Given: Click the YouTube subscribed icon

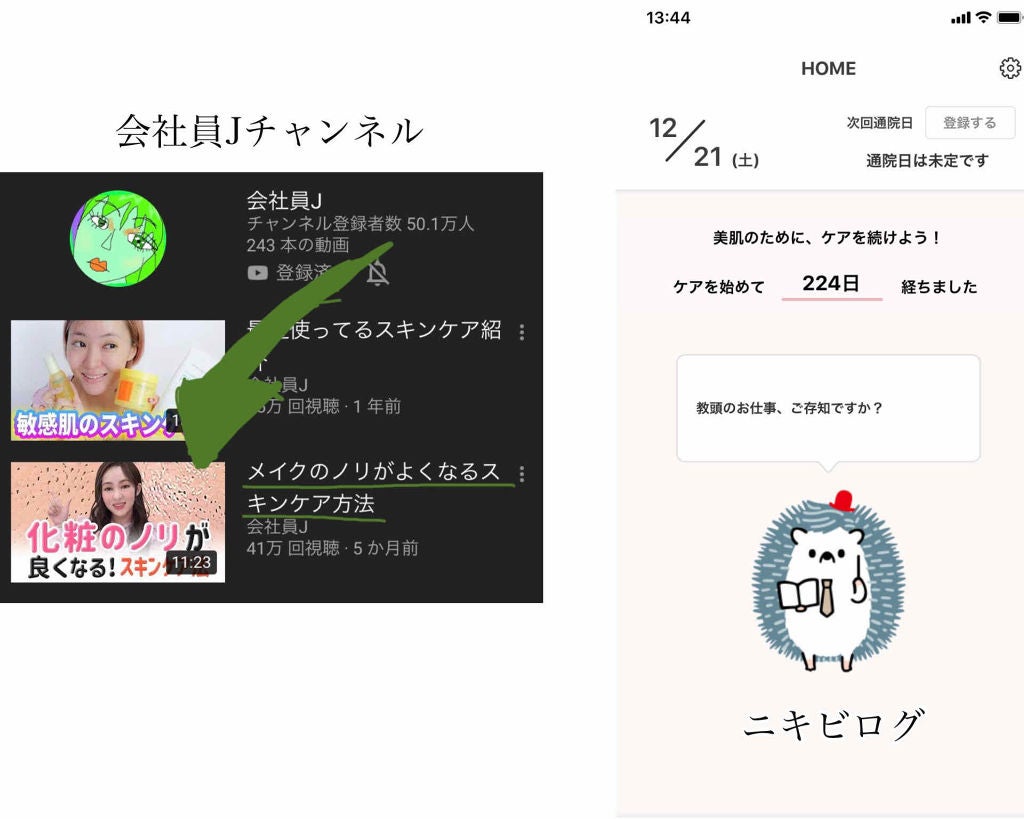Looking at the screenshot, I should tap(258, 273).
